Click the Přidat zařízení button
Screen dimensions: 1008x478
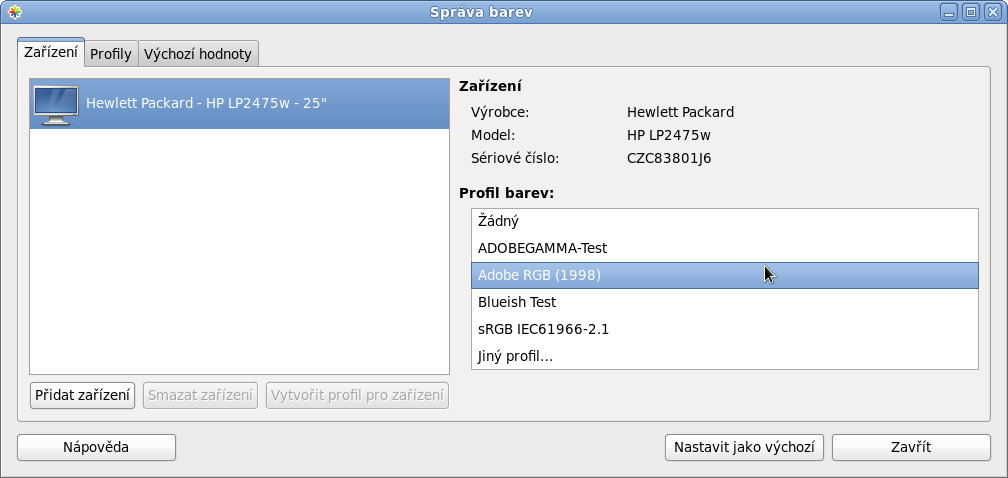[82, 395]
